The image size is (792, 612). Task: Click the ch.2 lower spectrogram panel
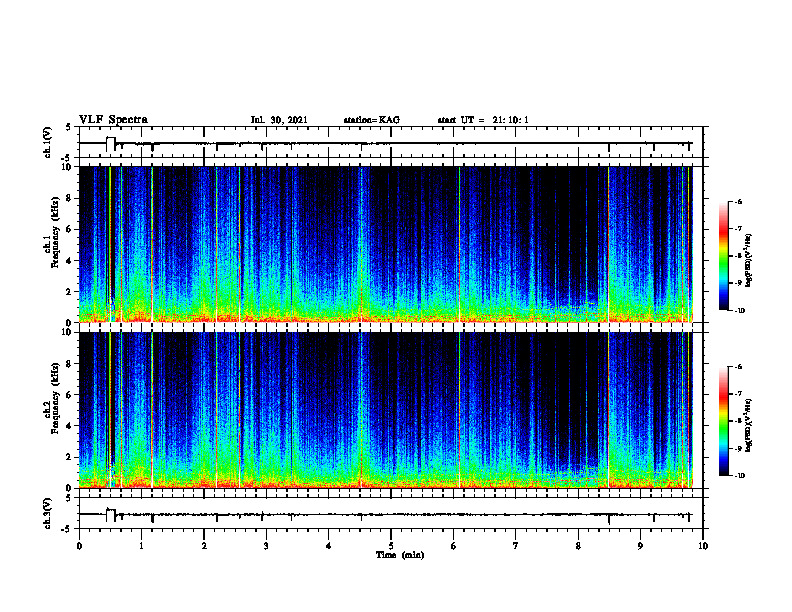[386, 410]
